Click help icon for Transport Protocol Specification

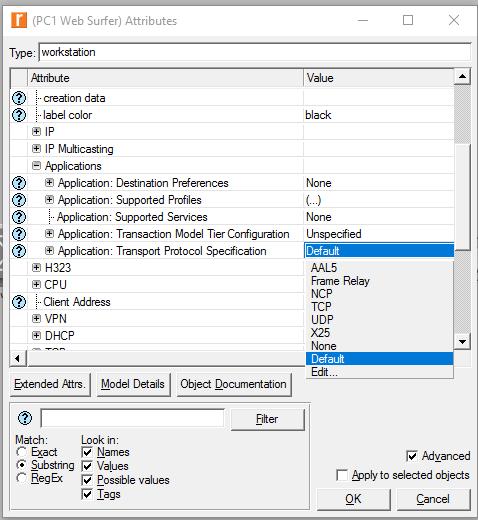coord(19,251)
